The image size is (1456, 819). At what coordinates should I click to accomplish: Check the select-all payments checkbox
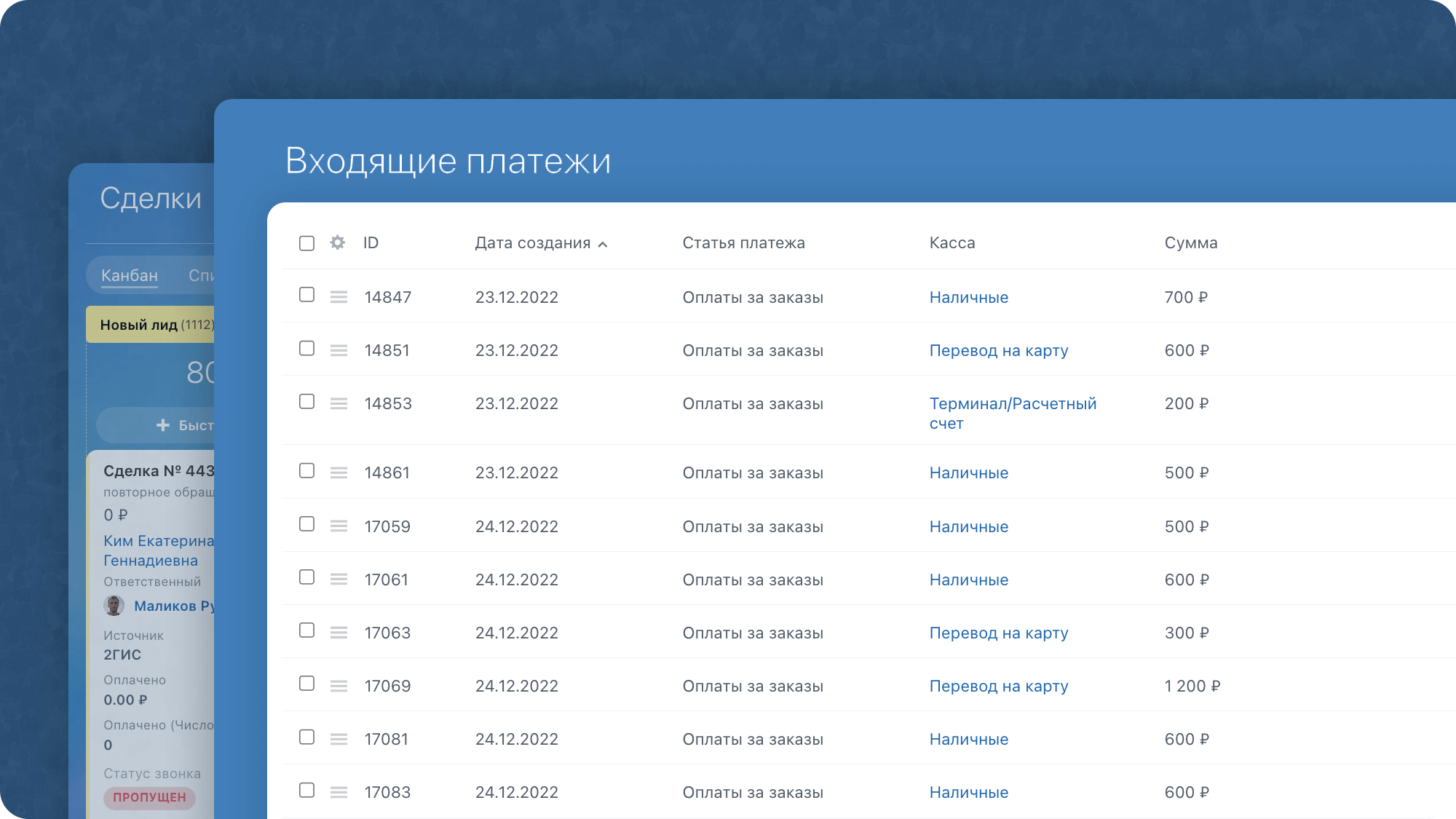click(306, 242)
